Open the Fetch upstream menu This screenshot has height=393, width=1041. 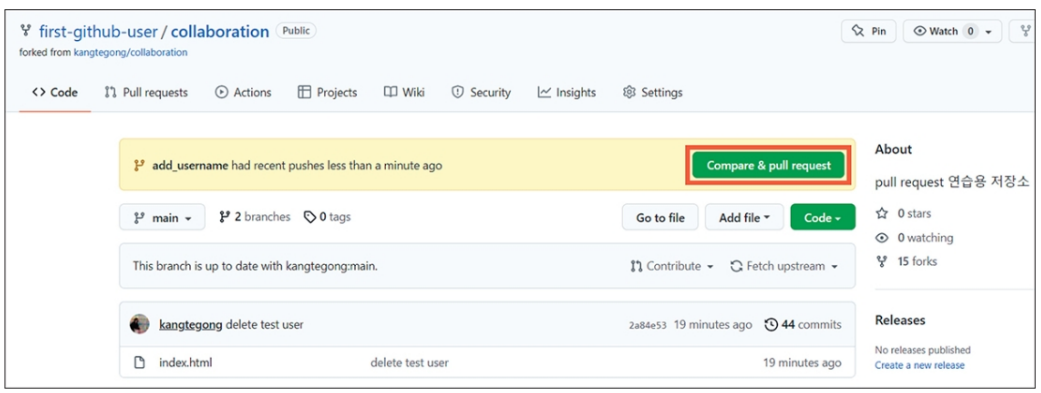click(x=784, y=266)
